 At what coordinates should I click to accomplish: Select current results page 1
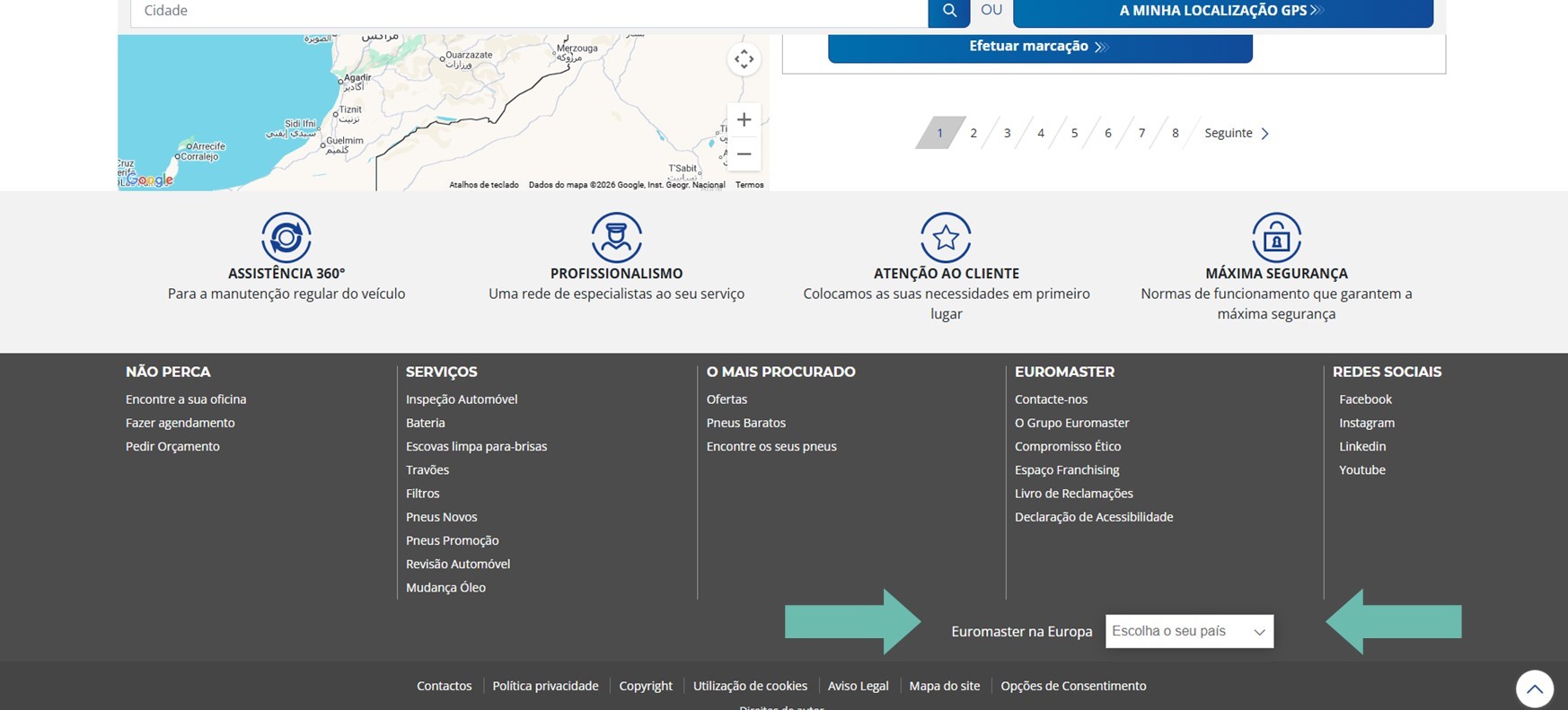click(x=940, y=133)
